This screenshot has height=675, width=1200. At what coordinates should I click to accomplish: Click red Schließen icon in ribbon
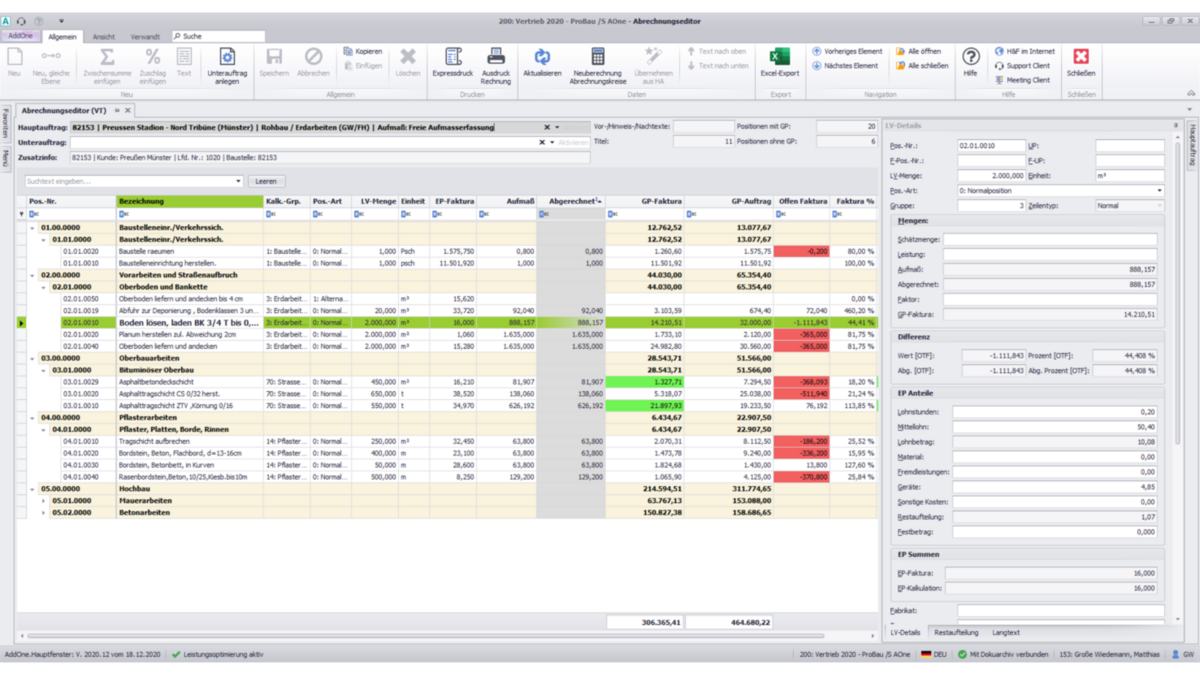point(1081,58)
